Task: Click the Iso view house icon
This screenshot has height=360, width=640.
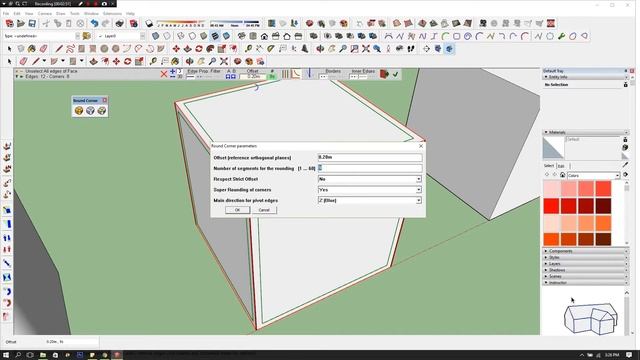Action: pos(242,36)
